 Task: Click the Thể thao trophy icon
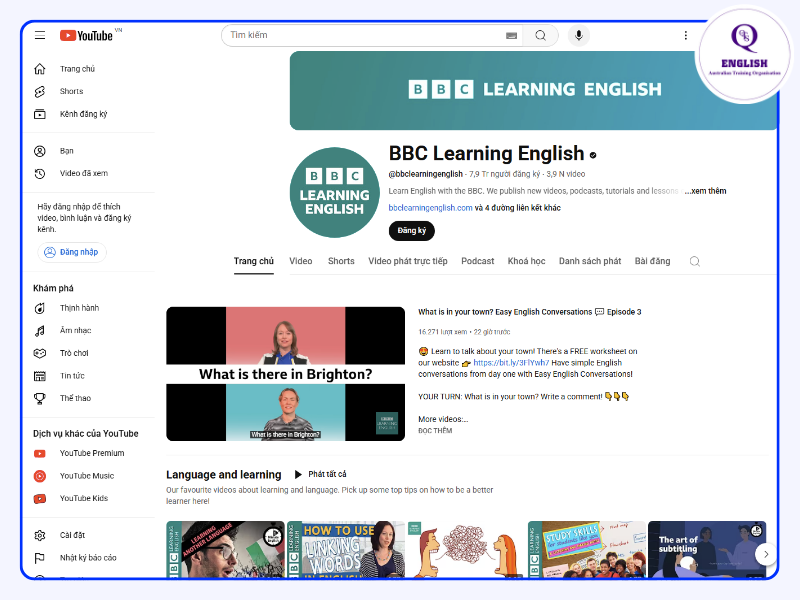coord(40,398)
